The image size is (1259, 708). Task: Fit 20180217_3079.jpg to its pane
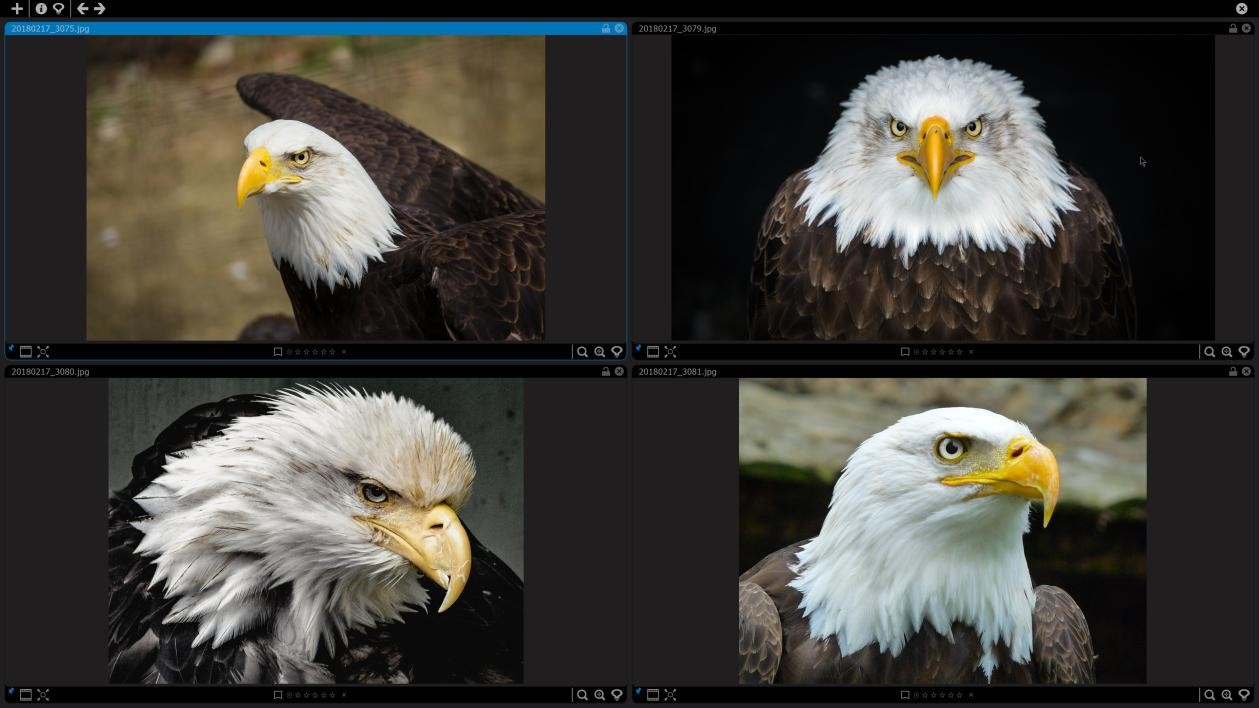click(x=670, y=352)
